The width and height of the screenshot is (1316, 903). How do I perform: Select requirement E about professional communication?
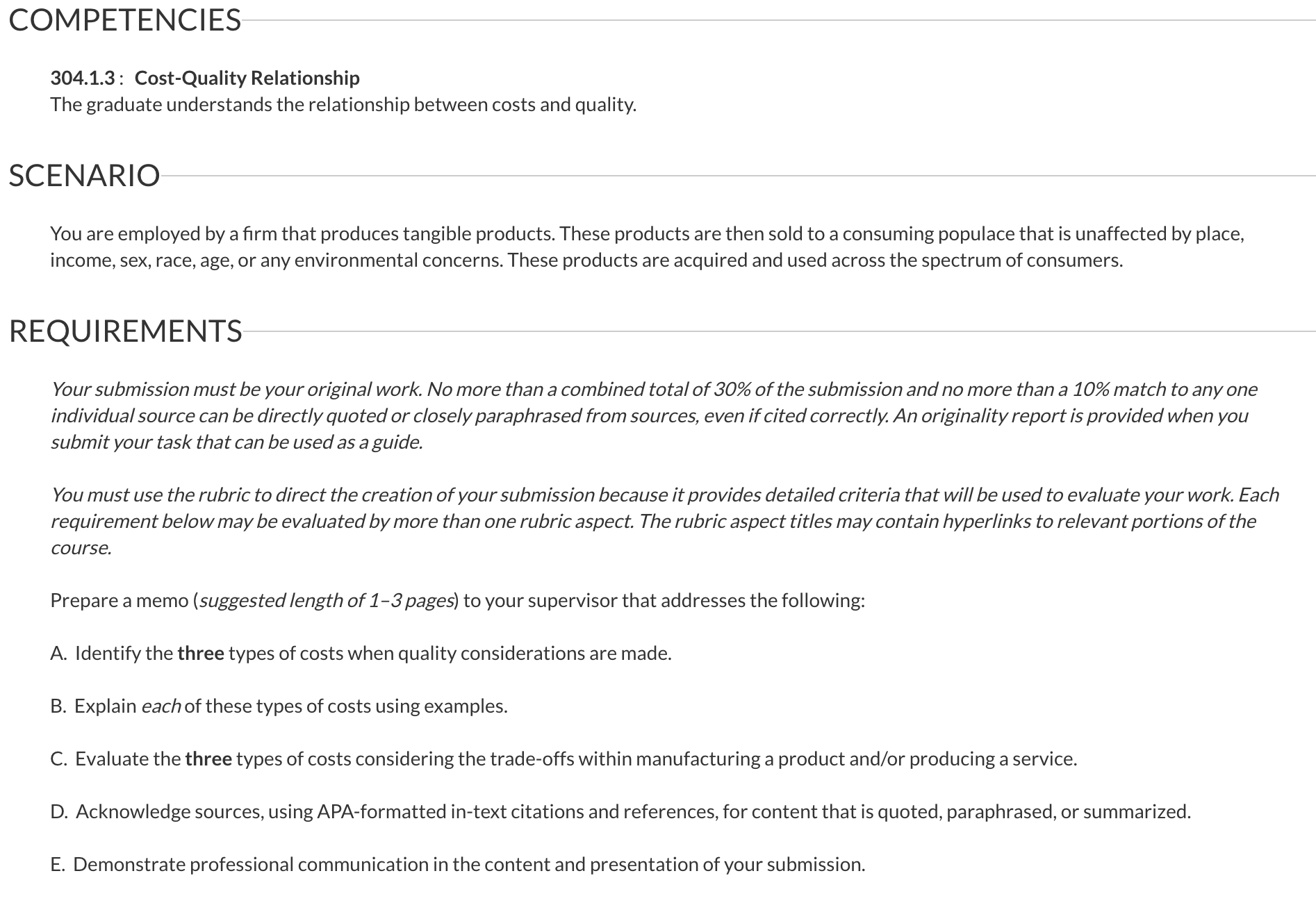tap(458, 864)
